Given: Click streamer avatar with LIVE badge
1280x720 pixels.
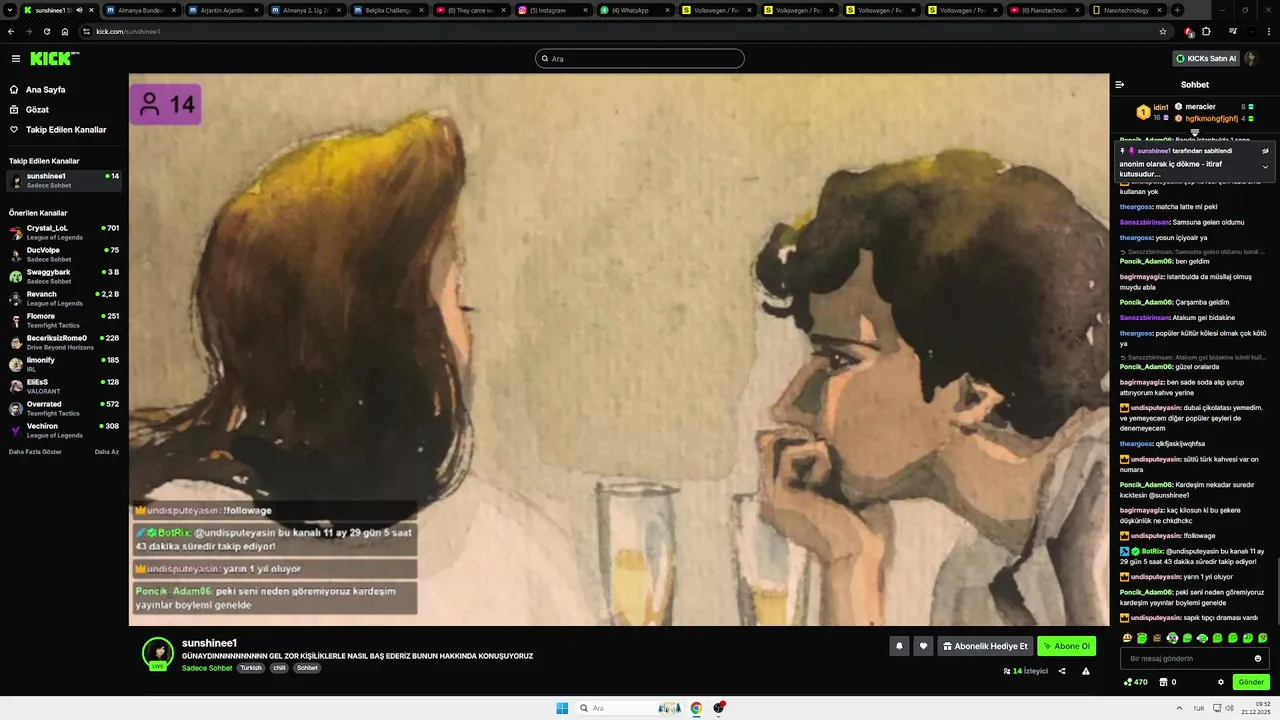Looking at the screenshot, I should click(158, 653).
